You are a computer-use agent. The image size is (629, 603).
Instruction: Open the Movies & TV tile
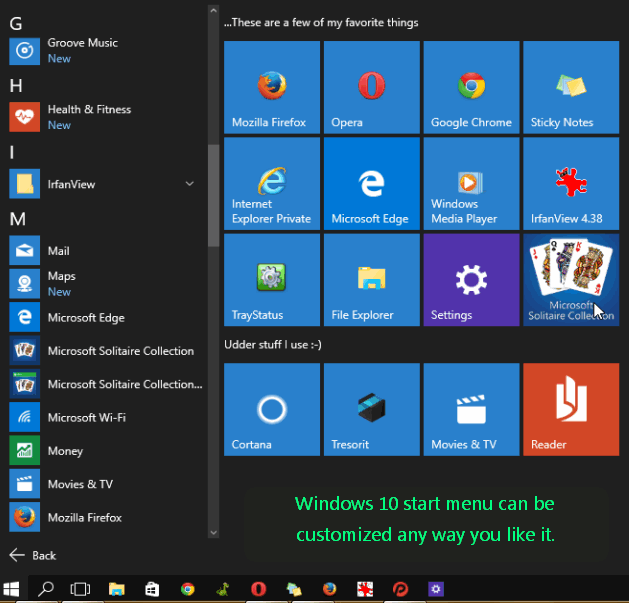[471, 410]
